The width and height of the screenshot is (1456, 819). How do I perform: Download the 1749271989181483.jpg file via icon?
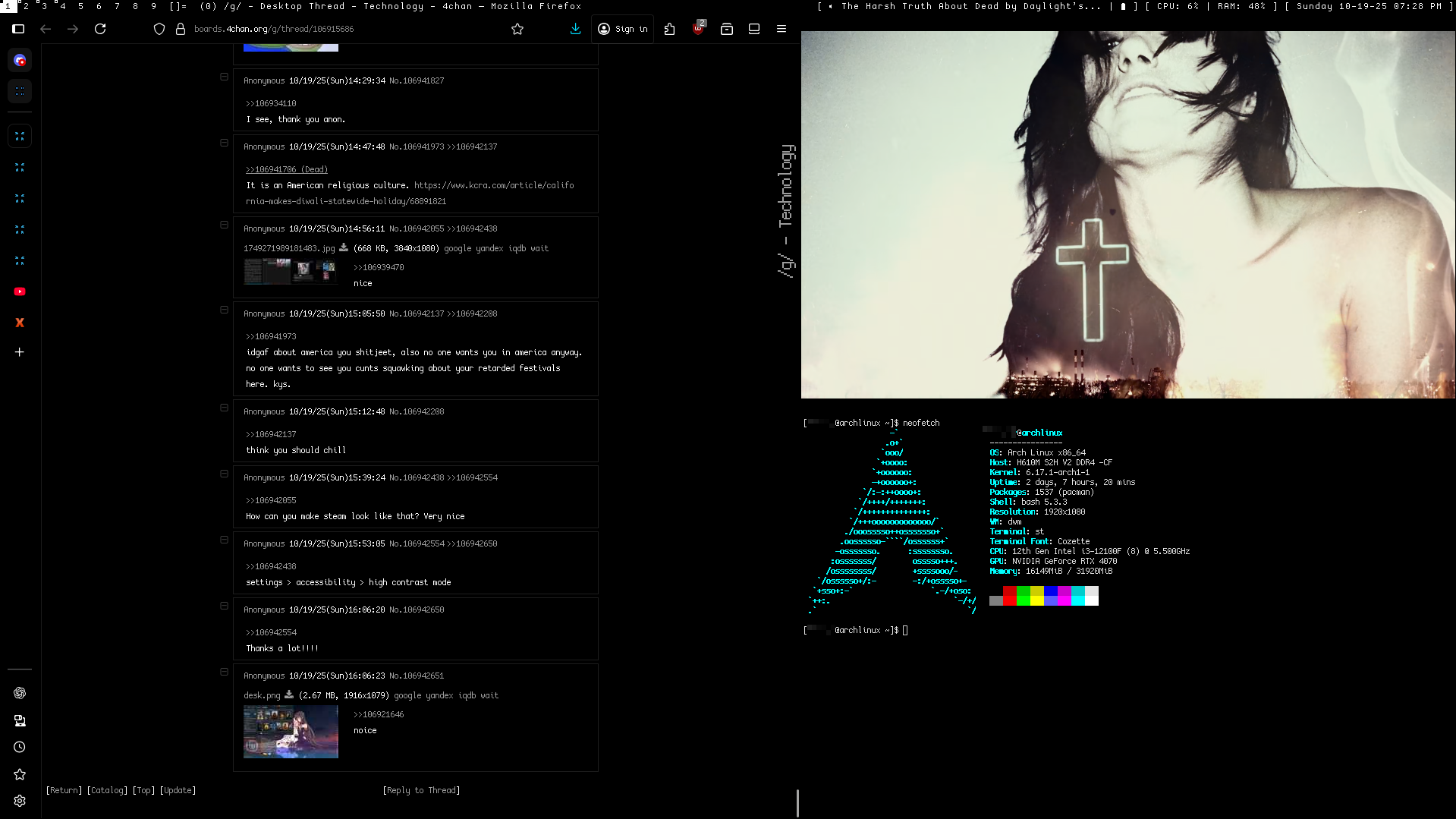[344, 247]
